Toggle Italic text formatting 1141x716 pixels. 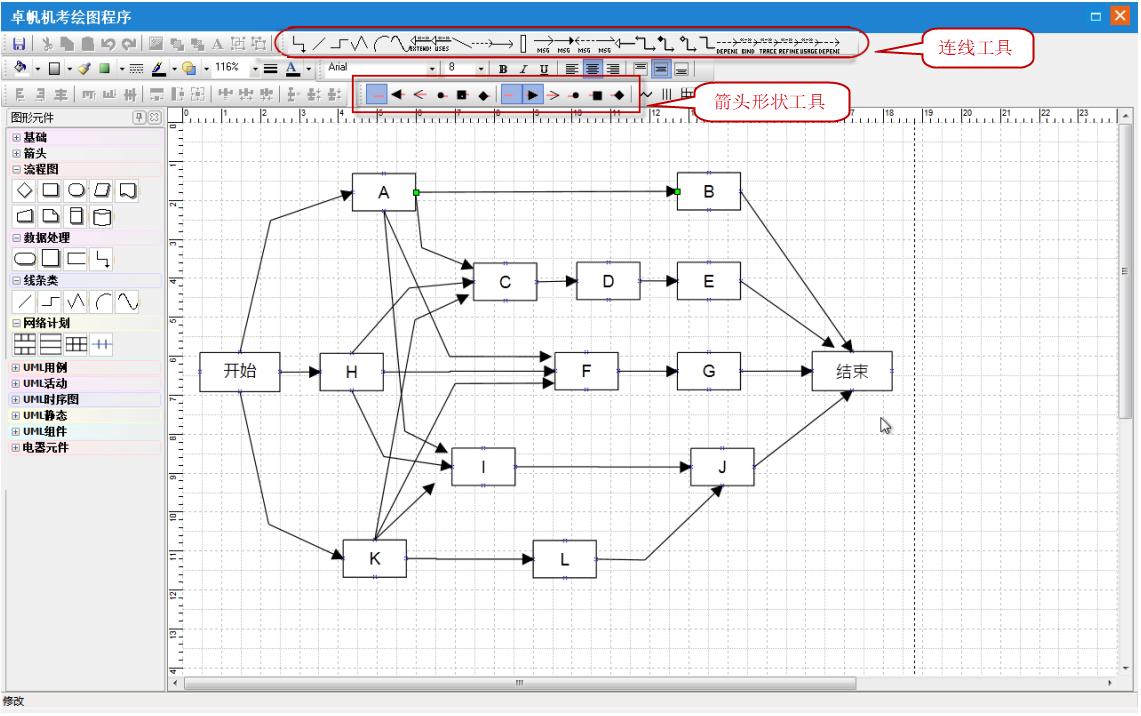tap(523, 69)
